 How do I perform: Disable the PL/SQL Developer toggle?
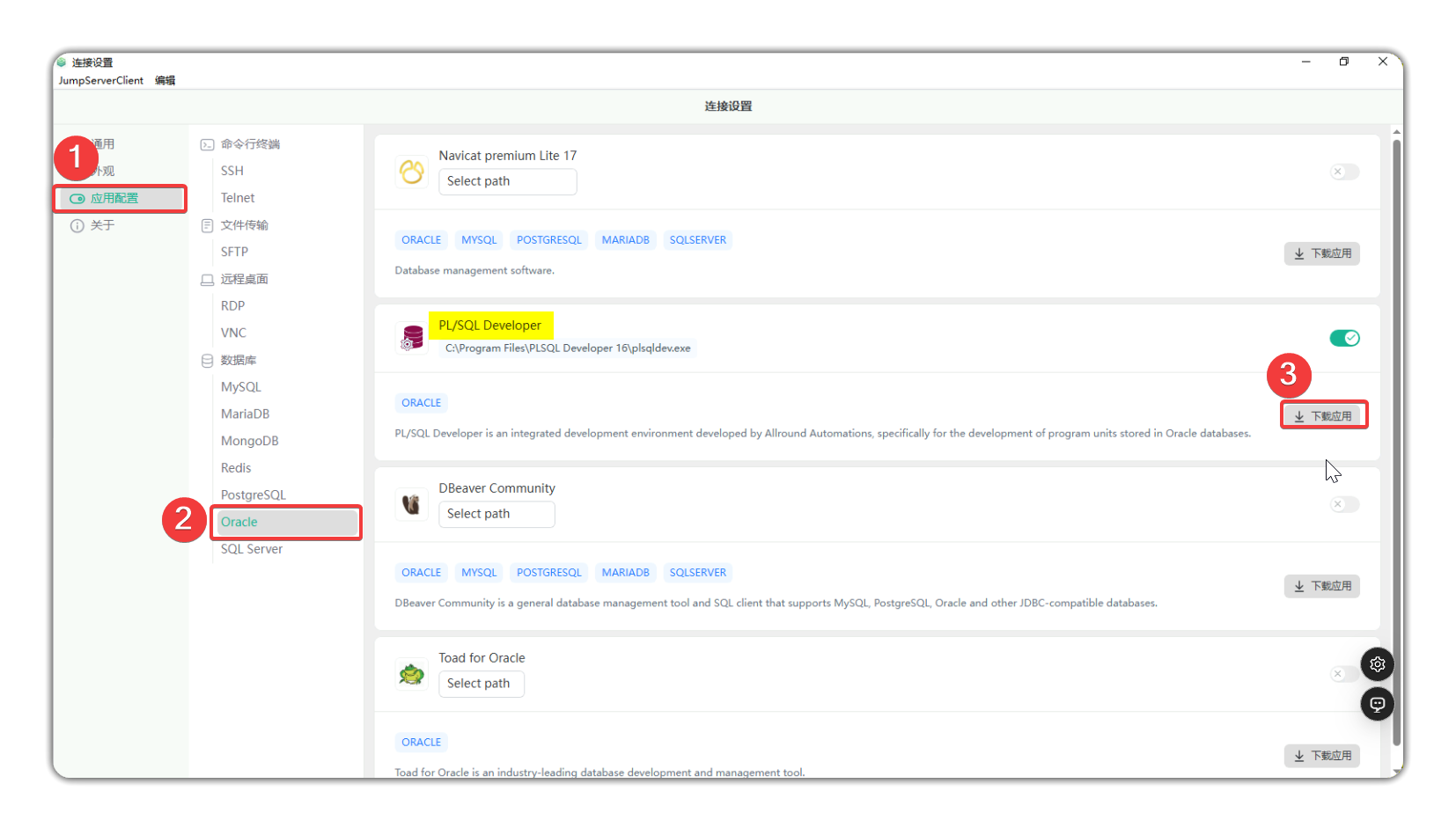[x=1344, y=338]
